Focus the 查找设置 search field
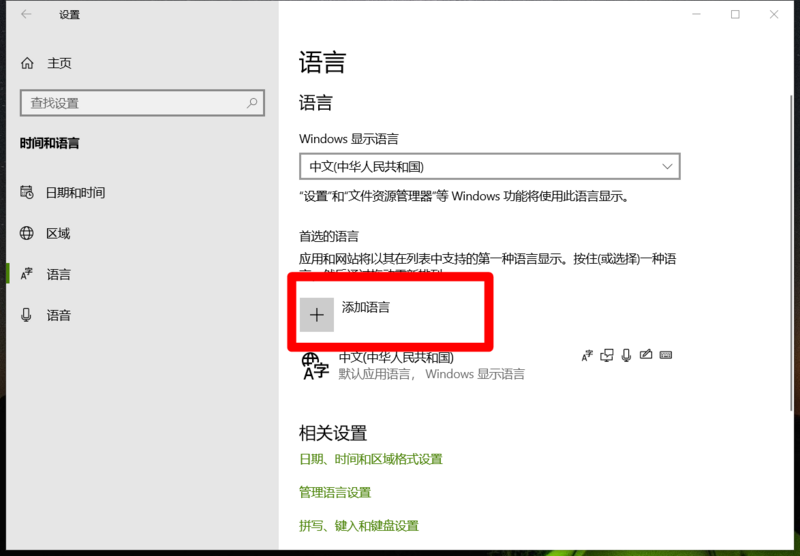 tap(142, 103)
